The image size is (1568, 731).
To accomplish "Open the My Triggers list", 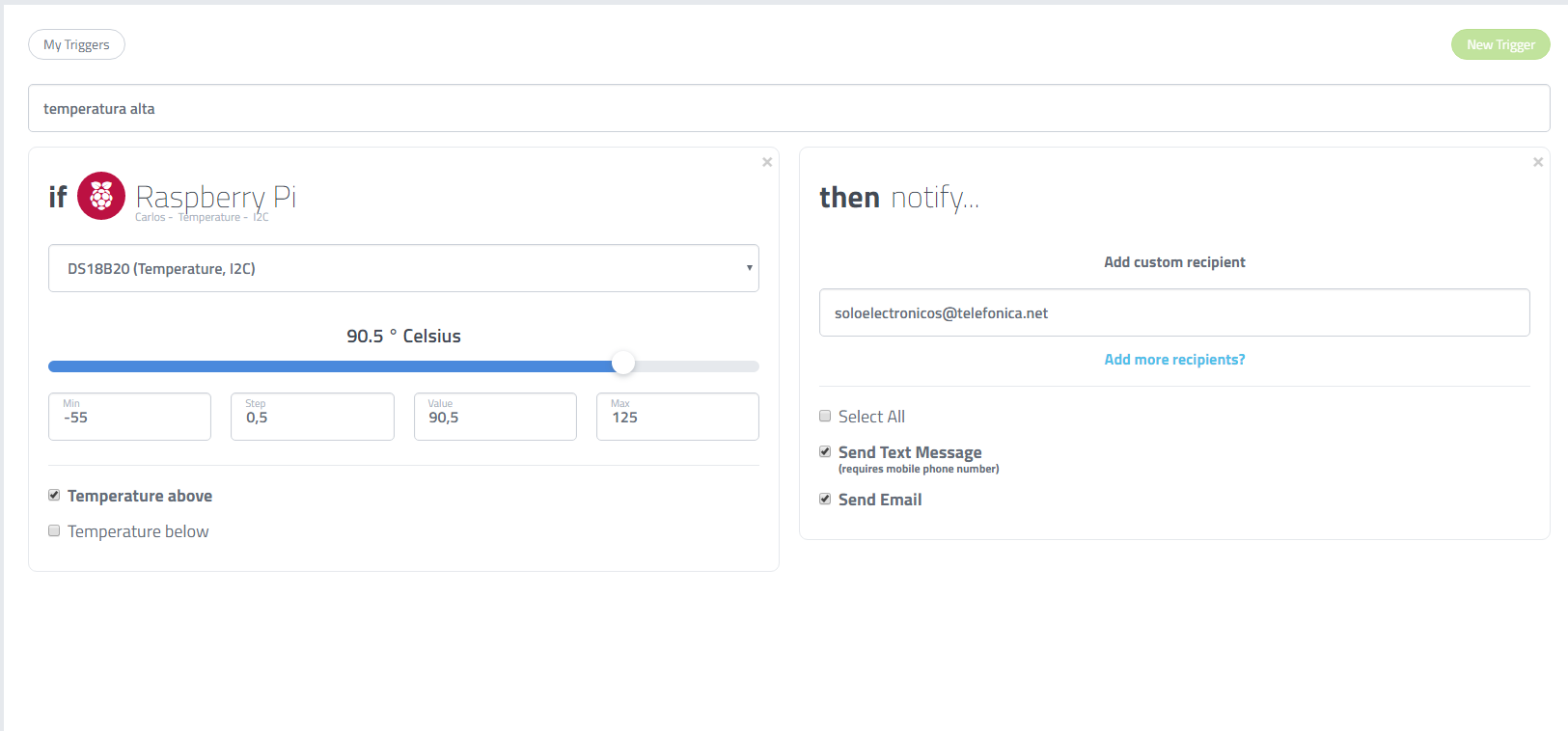I will [x=76, y=44].
